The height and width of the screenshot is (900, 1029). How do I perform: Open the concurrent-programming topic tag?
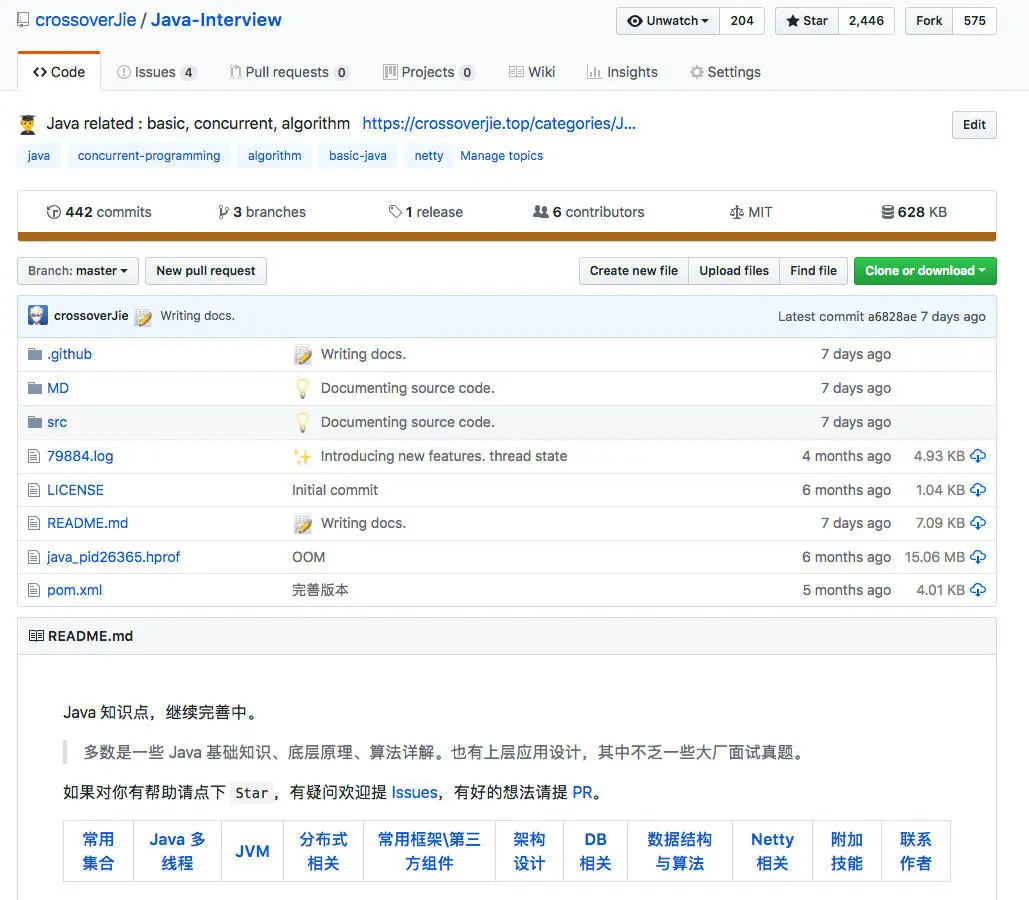tap(148, 155)
